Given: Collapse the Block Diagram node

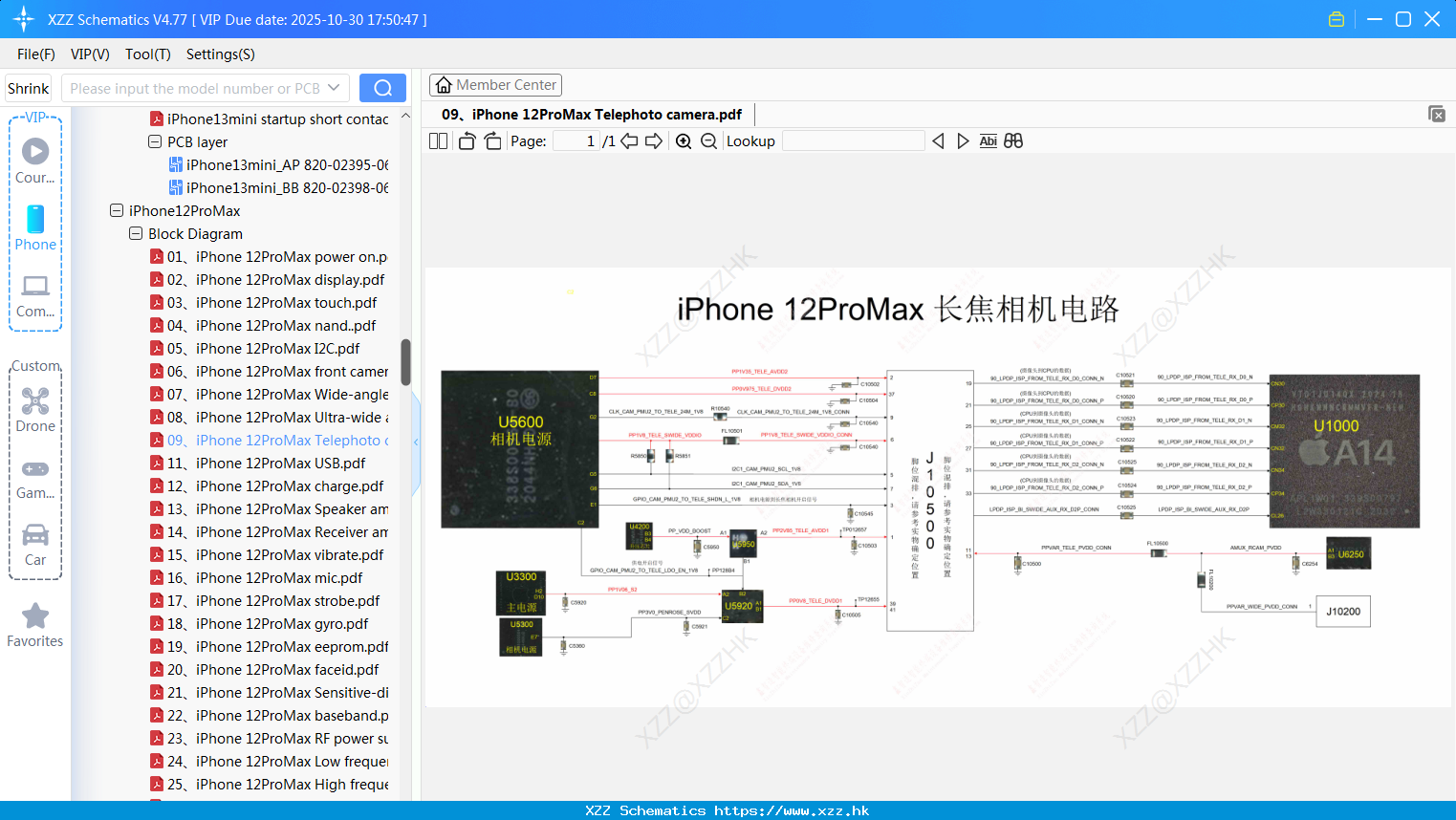Looking at the screenshot, I should coord(136,233).
